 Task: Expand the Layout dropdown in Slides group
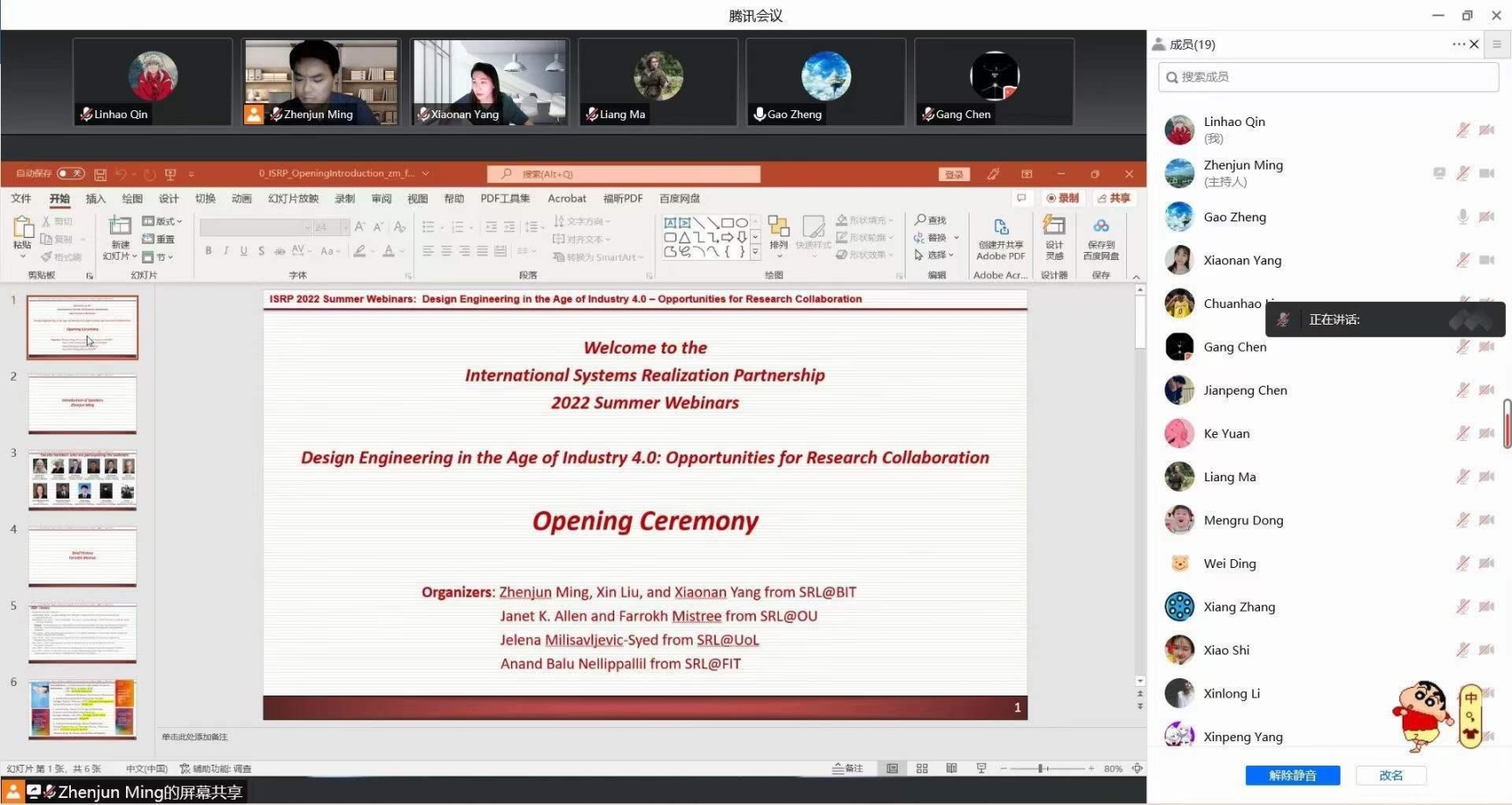[163, 221]
